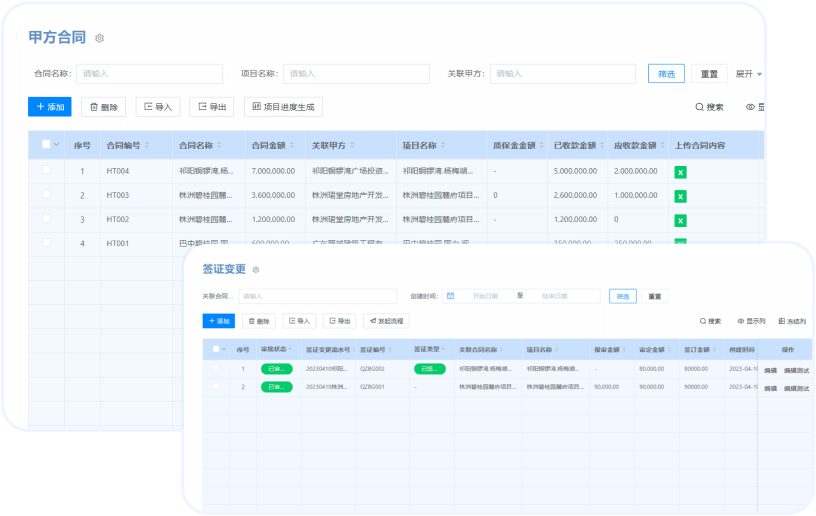
Task: Sort by 审批状态 column header
Action: [275, 350]
